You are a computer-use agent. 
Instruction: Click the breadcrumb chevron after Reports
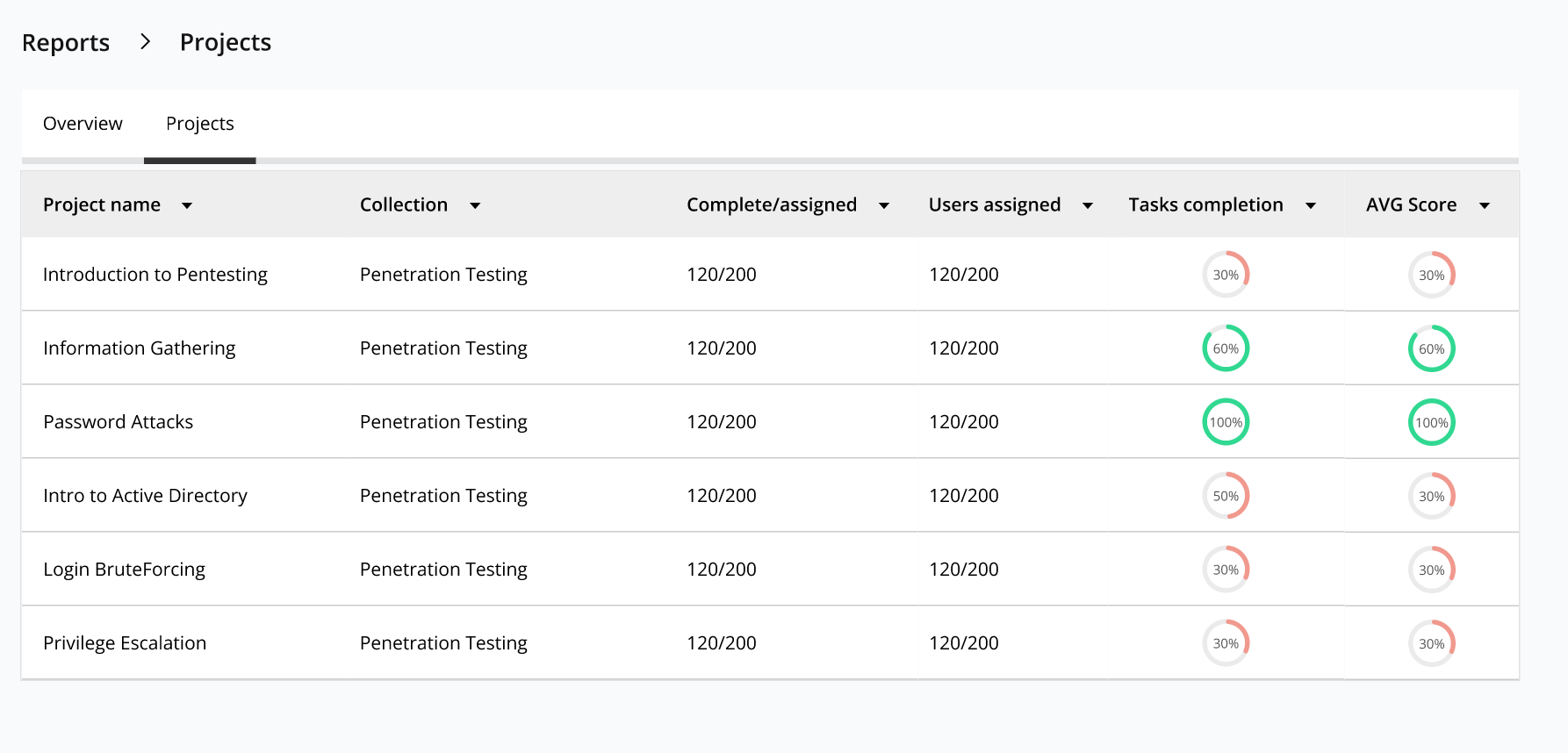(x=146, y=41)
